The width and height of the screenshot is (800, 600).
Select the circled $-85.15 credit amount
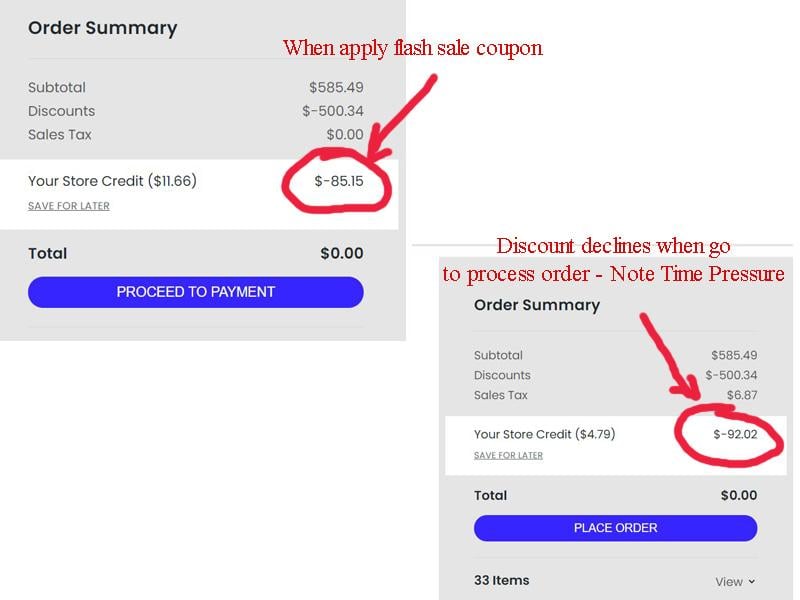click(338, 182)
